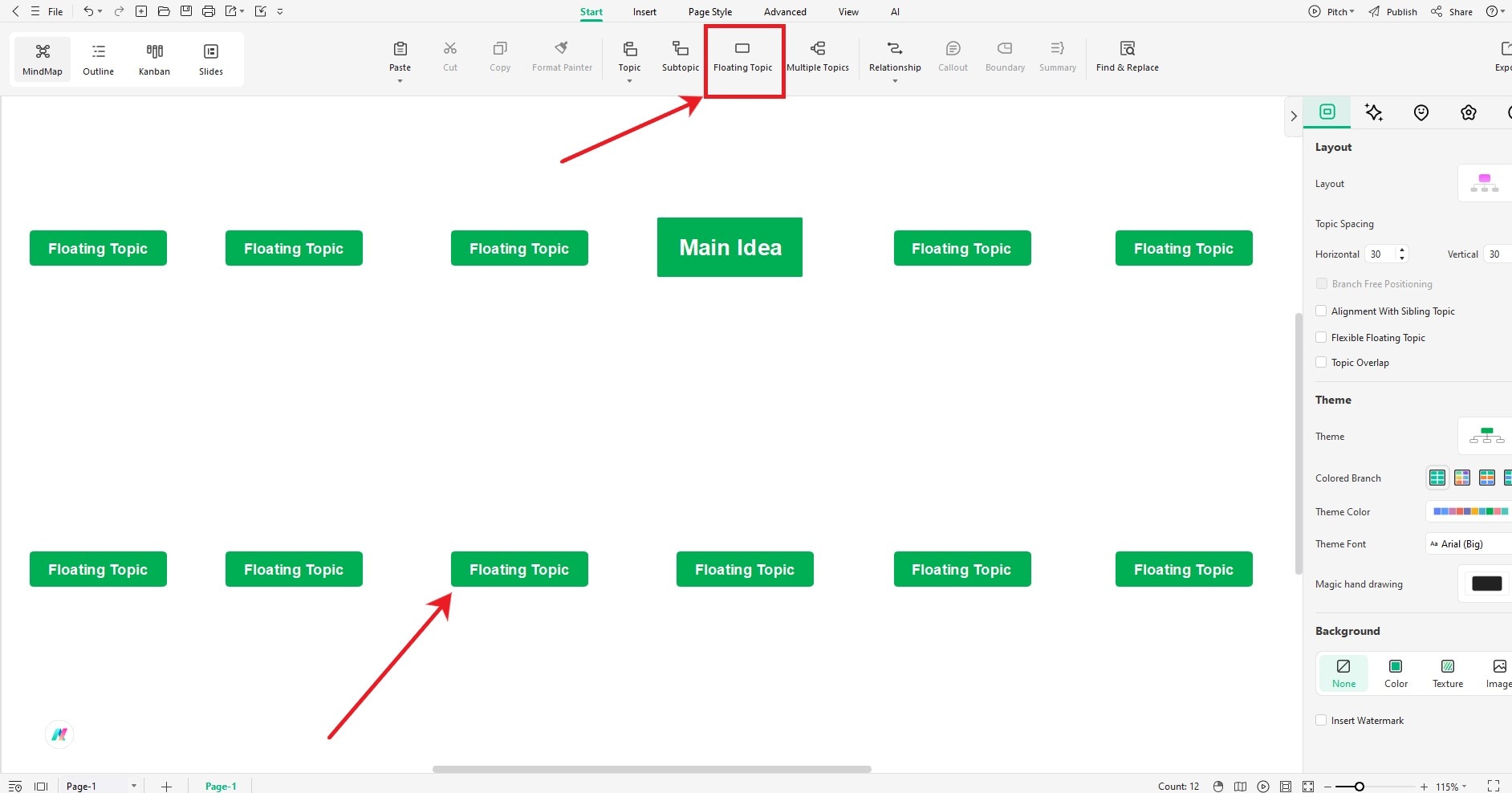
Task: Open the 115% zoom level dropdown
Action: point(1451,787)
